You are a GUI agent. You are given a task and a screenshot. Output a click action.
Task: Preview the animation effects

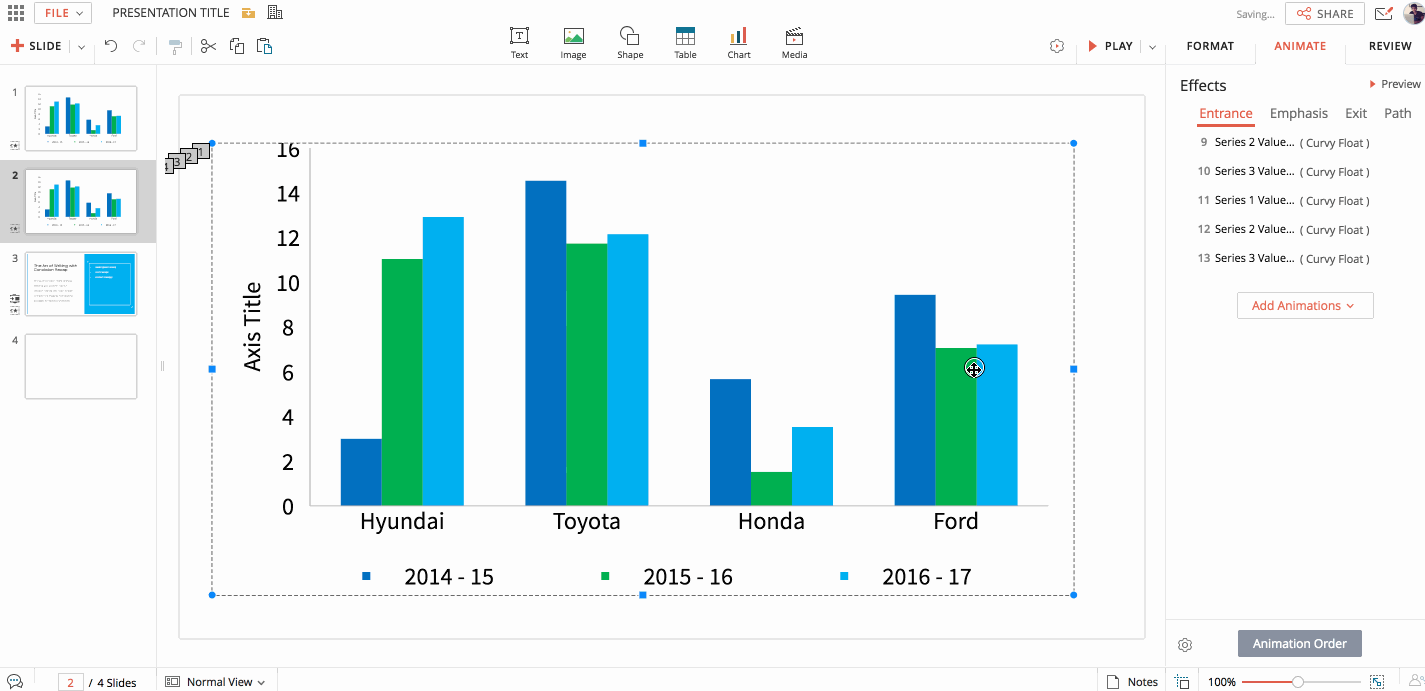tap(1395, 84)
